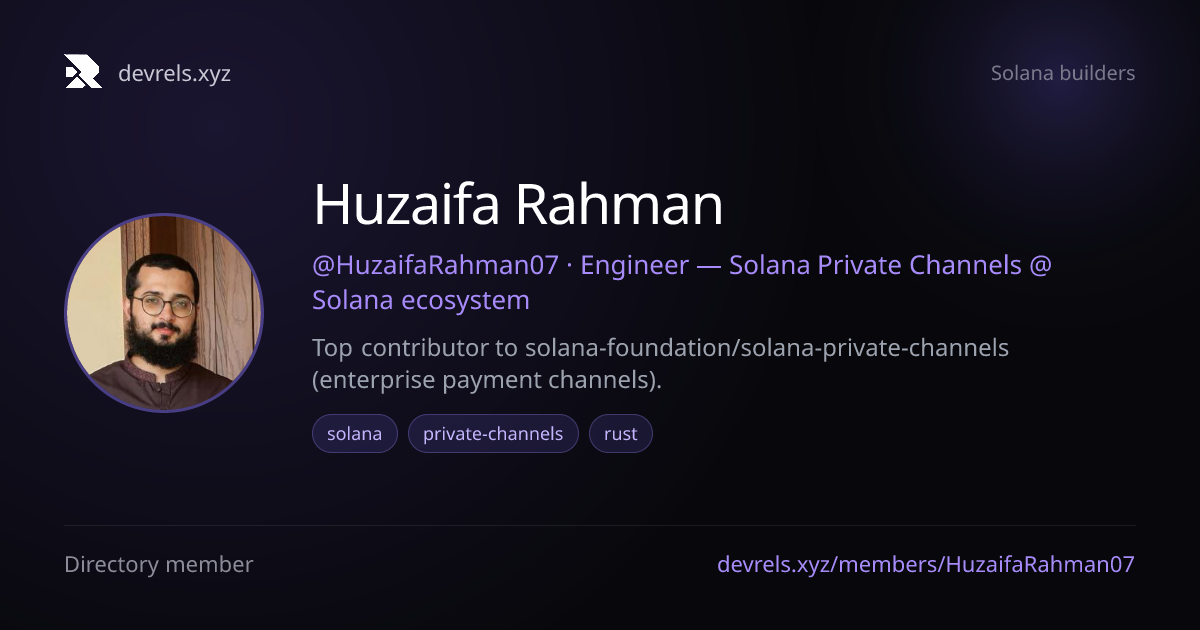
Task: Select the private-channels tag chip
Action: (493, 434)
